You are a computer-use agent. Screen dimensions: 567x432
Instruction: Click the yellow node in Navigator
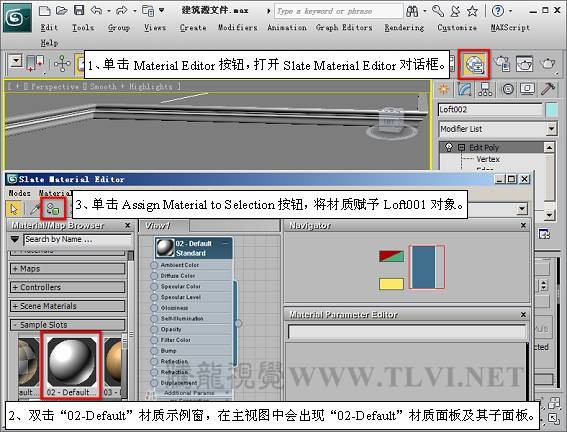(391, 284)
